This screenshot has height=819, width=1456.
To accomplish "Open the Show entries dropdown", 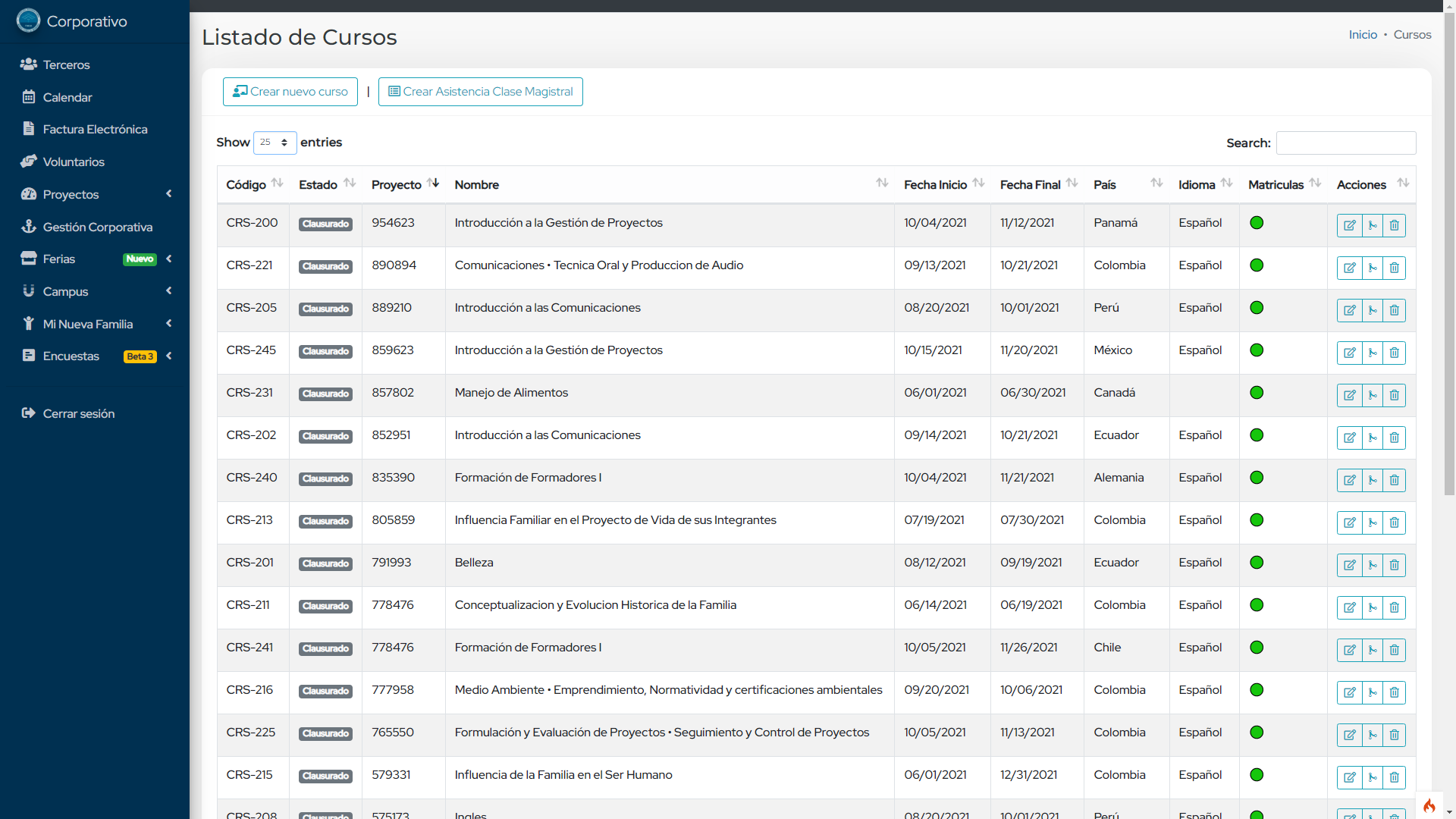I will pyautogui.click(x=275, y=143).
